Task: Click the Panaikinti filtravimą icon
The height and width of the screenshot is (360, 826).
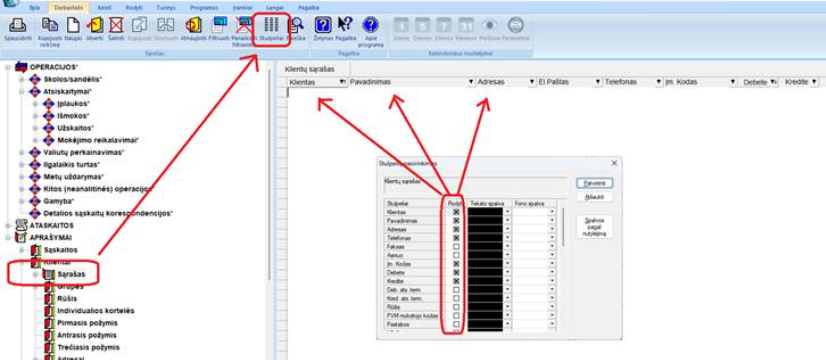Action: coord(244,25)
